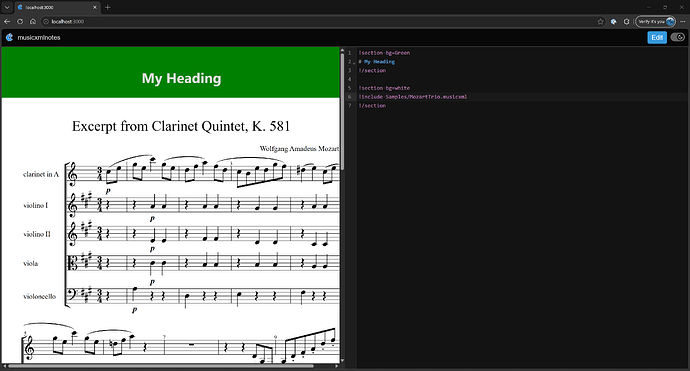Go back using the browser back arrow
Screen dimensions: 690x371
(7, 22)
